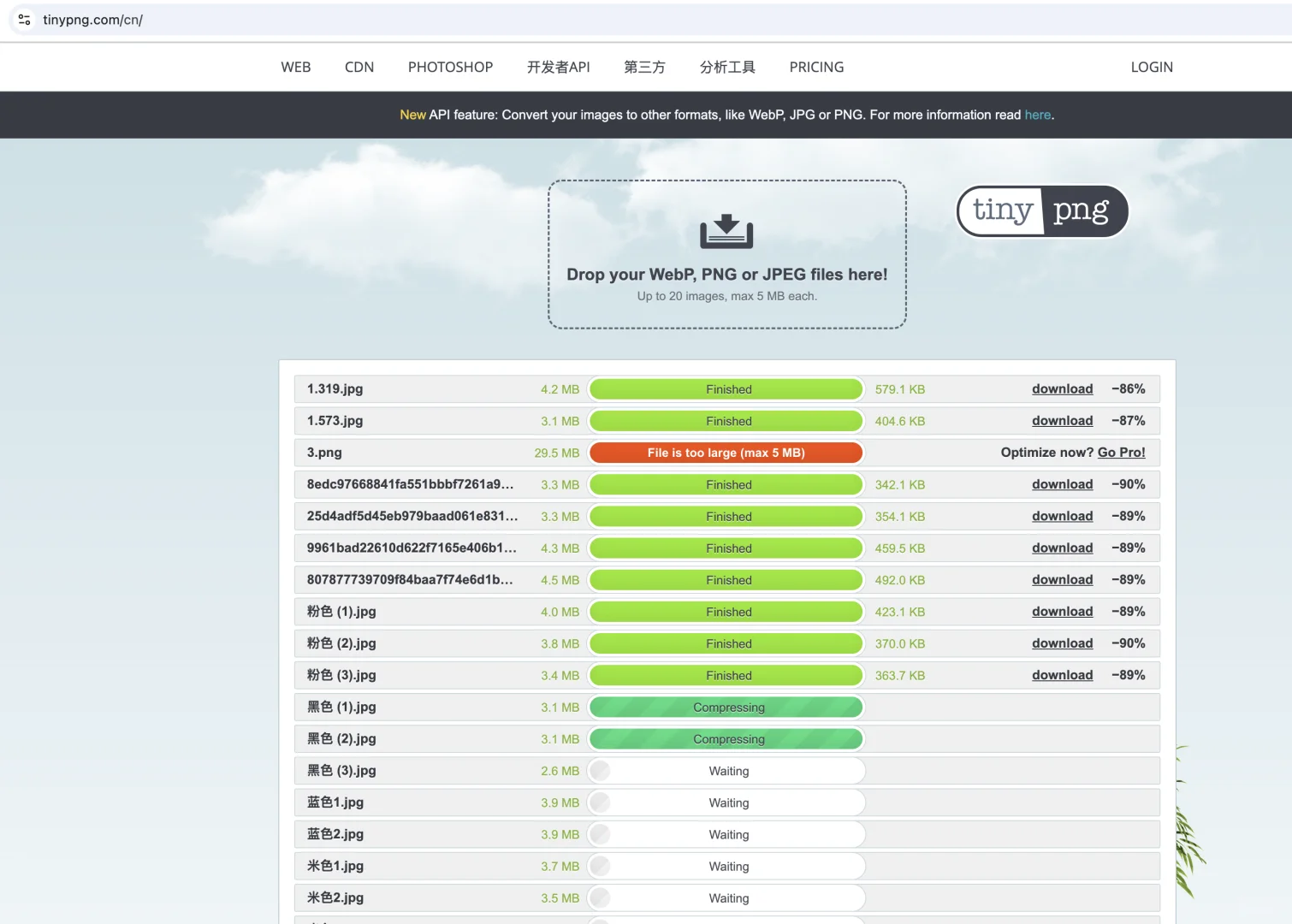Click the Waiting bar for 蓝色1.jpg
This screenshot has height=924, width=1292.
[x=726, y=803]
